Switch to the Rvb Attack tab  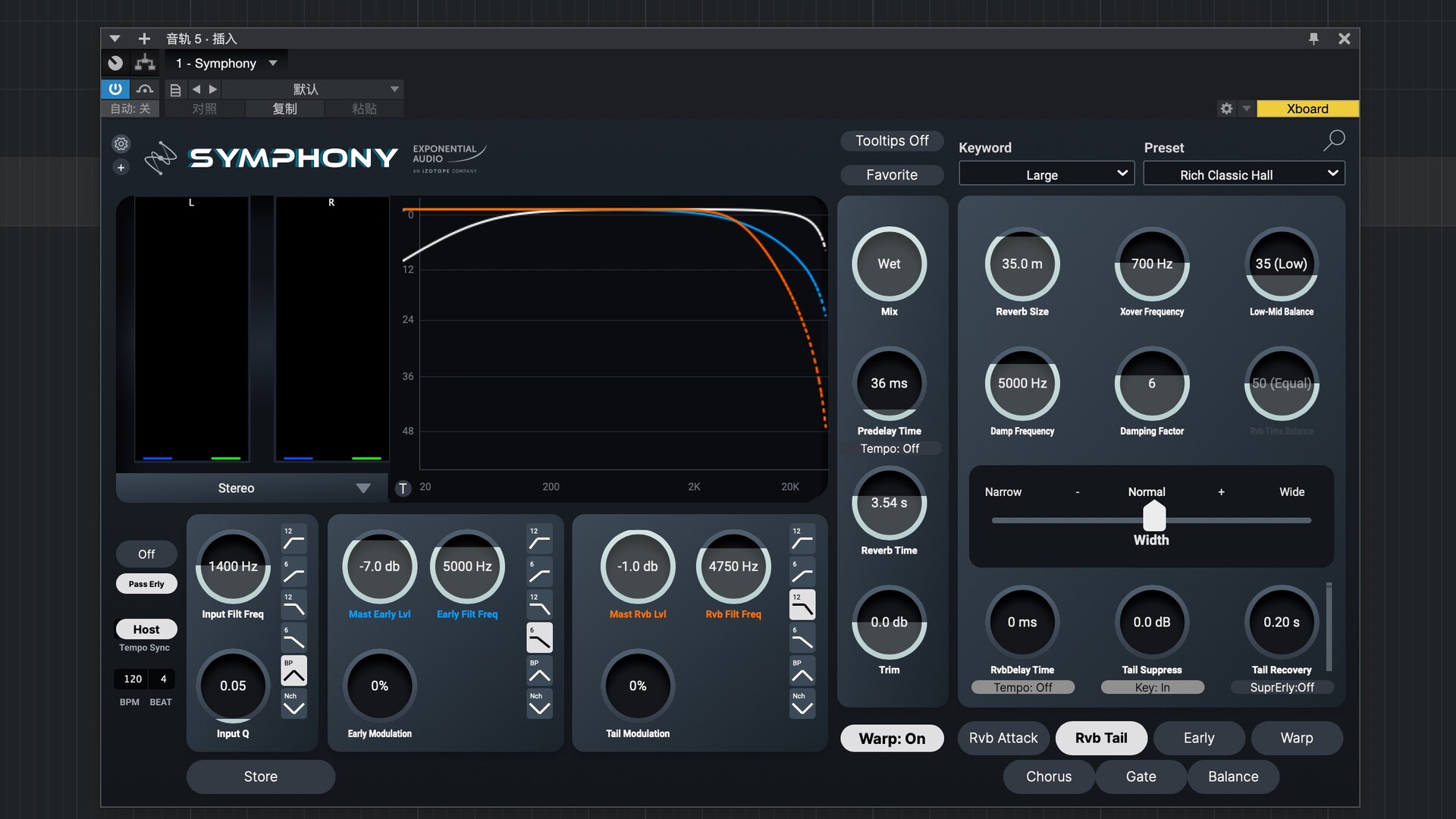(1003, 738)
